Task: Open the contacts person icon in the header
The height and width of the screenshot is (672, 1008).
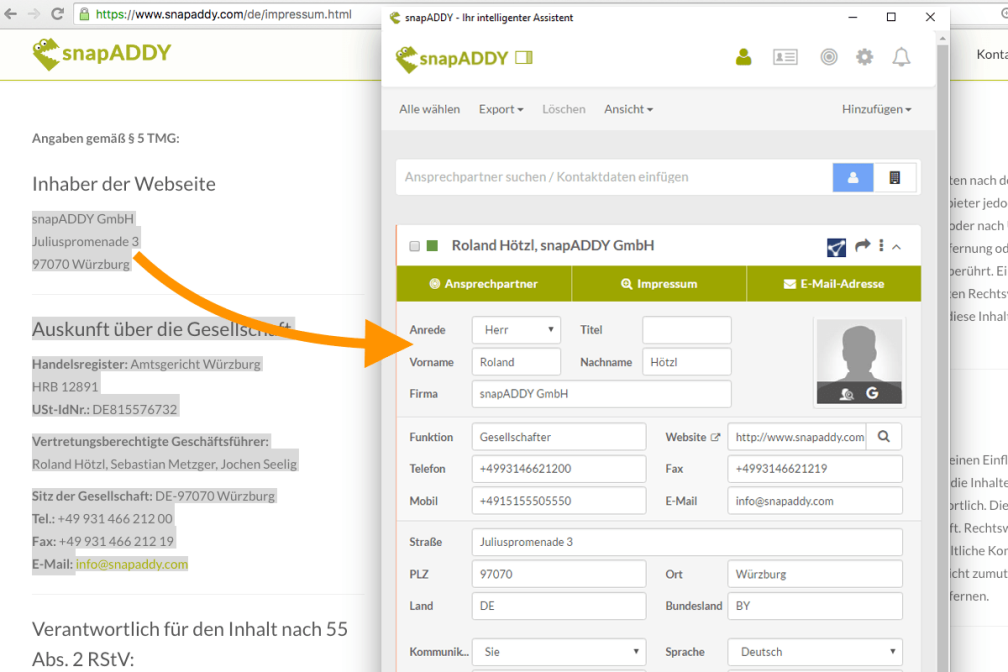Action: (743, 57)
